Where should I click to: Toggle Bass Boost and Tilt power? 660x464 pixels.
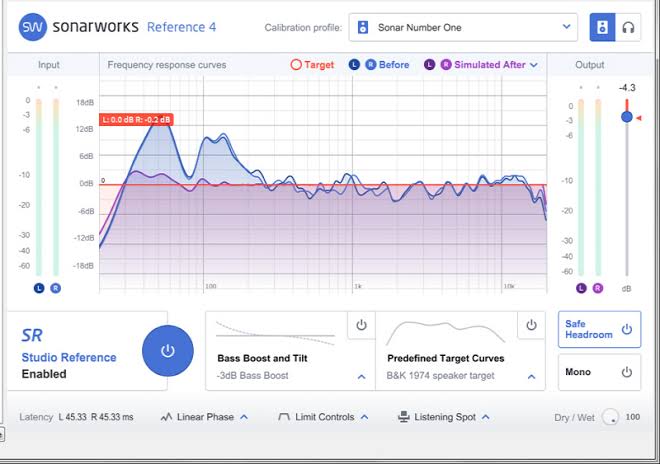(x=361, y=325)
